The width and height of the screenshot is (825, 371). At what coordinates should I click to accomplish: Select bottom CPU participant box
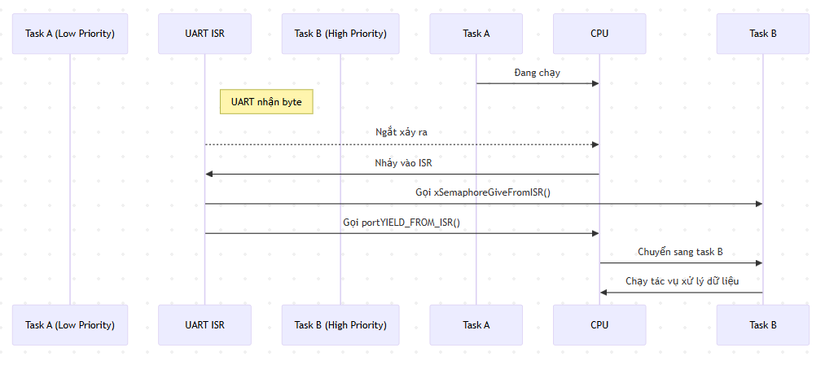599,325
